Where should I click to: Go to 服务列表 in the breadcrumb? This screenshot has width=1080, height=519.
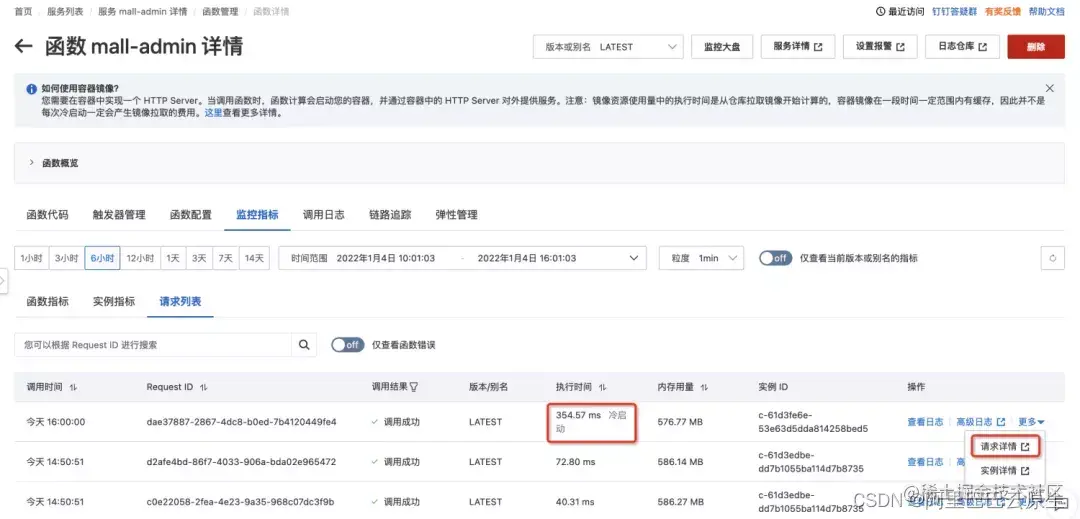tap(65, 12)
